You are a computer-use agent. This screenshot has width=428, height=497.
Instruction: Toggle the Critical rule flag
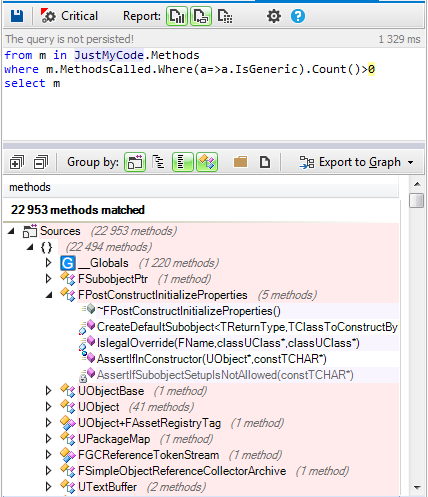[69, 16]
